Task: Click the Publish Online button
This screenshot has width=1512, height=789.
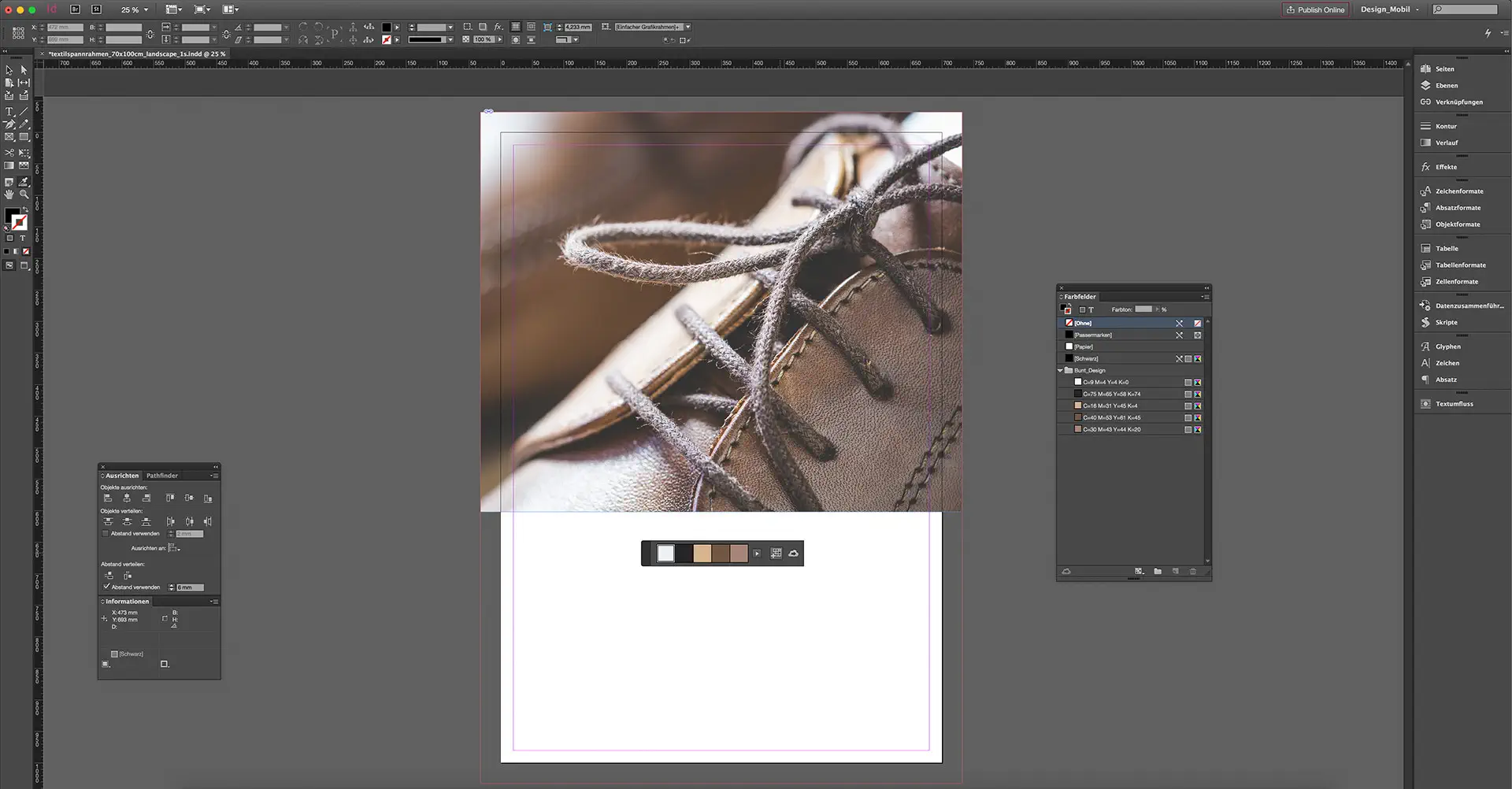Action: pos(1314,9)
